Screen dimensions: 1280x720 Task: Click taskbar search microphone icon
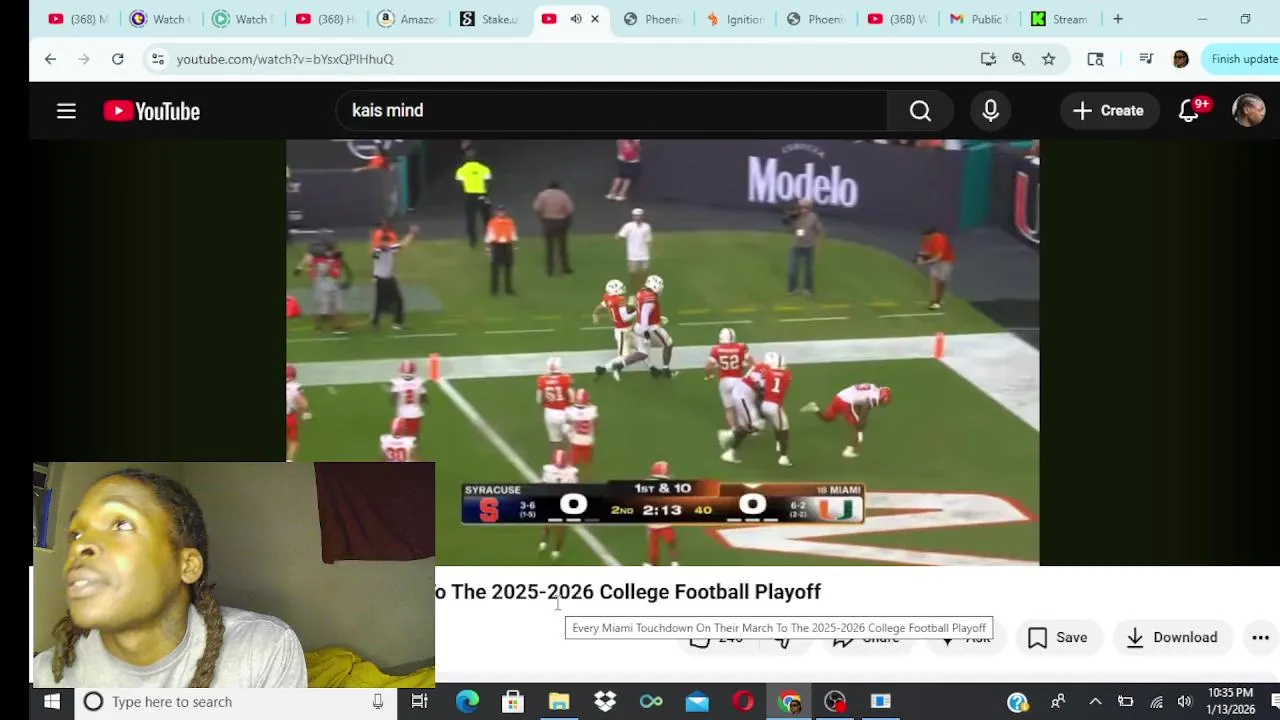(x=378, y=702)
